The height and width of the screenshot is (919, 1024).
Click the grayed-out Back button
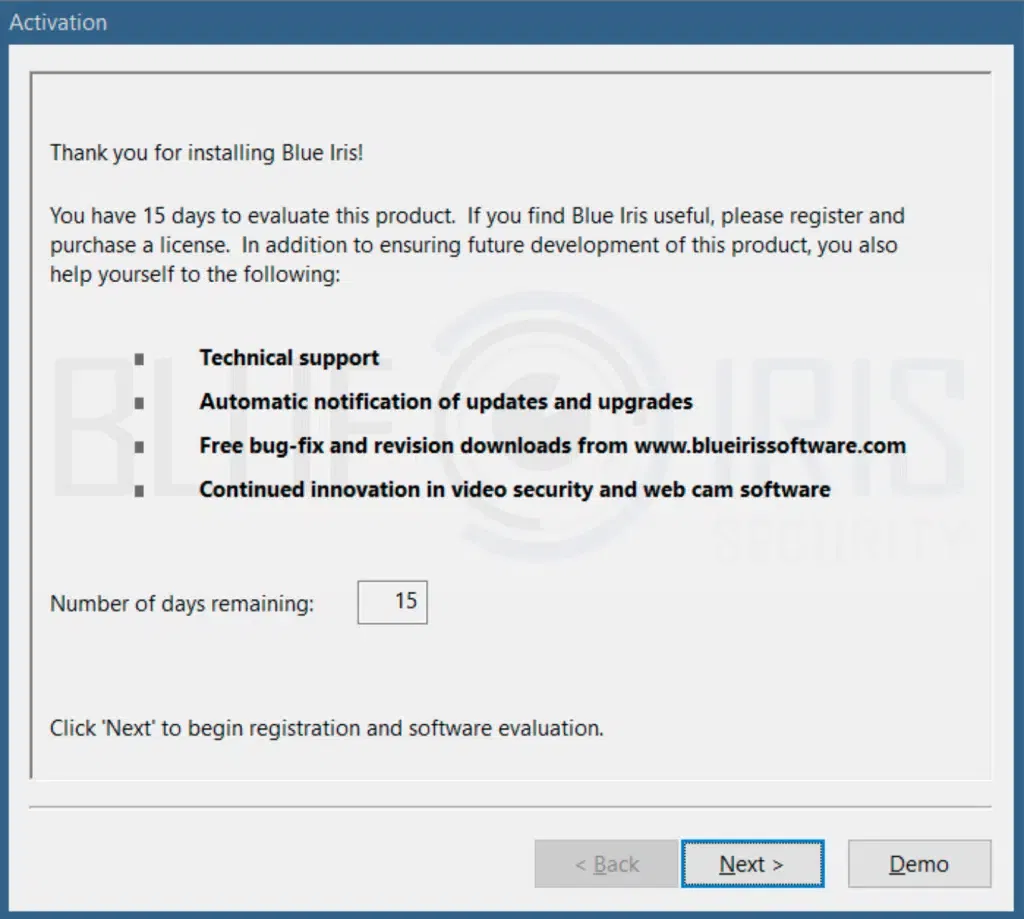point(606,864)
